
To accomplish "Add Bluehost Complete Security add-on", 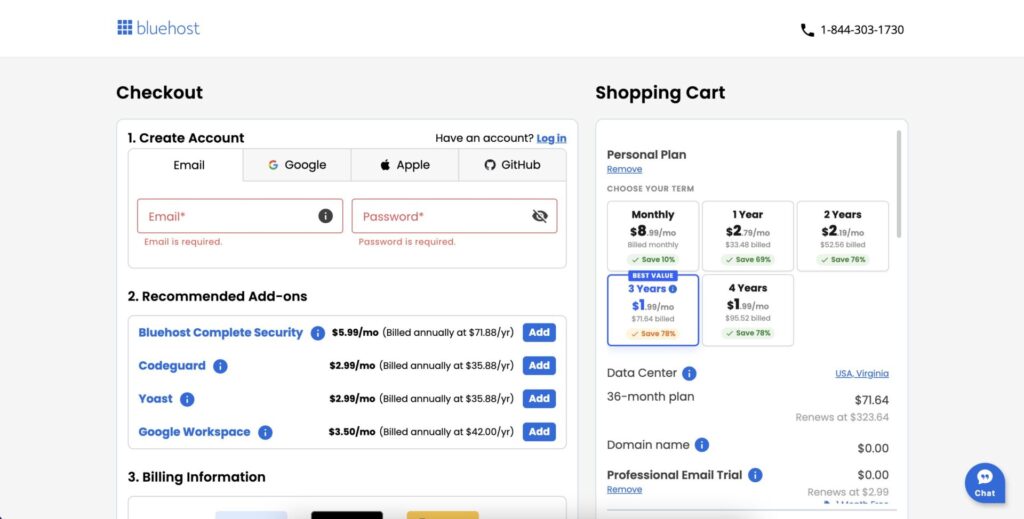I will coord(539,332).
